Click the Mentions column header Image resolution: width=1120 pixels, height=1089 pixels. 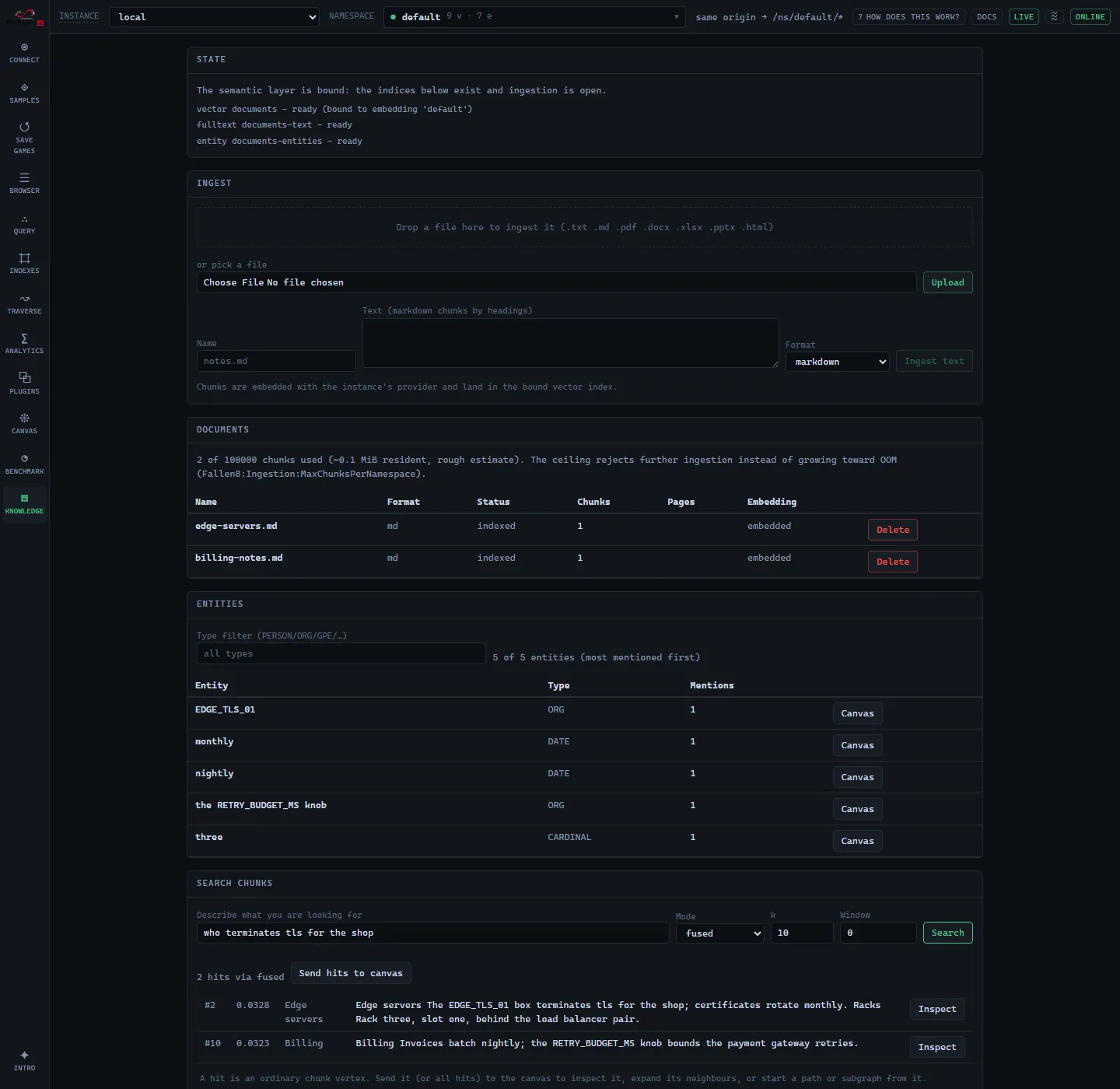pos(712,685)
